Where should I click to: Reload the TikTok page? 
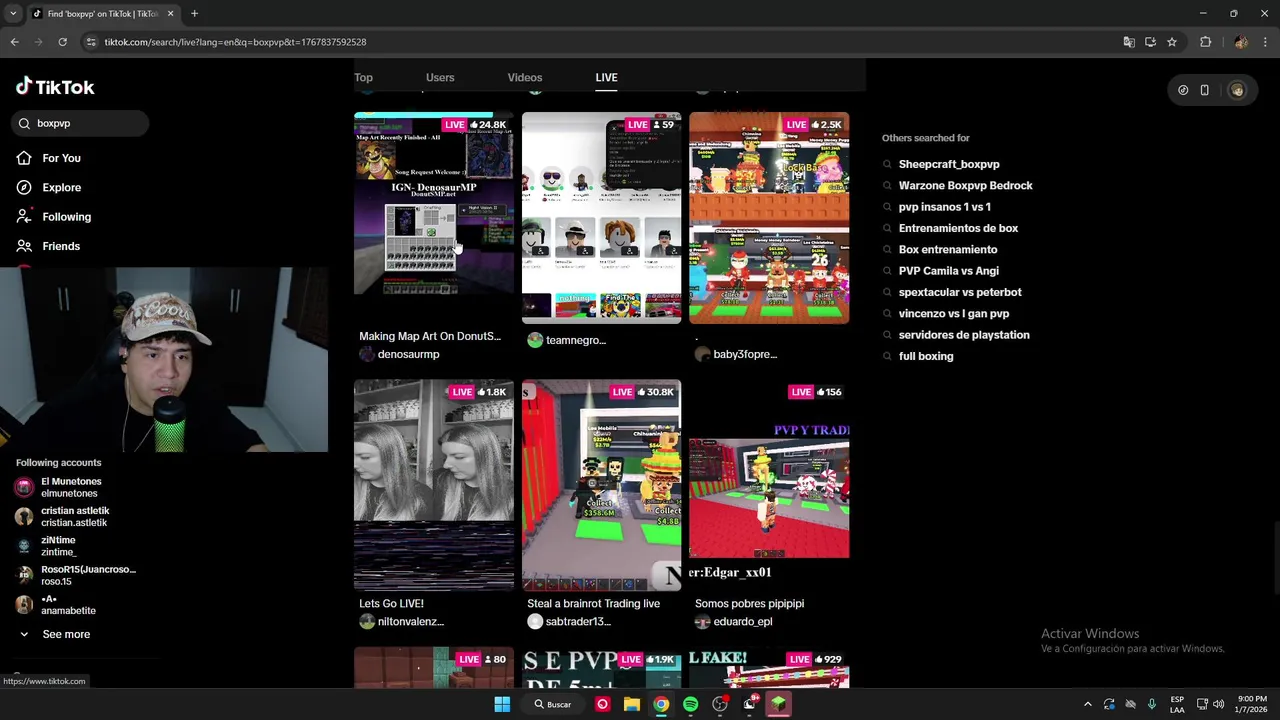point(62,42)
